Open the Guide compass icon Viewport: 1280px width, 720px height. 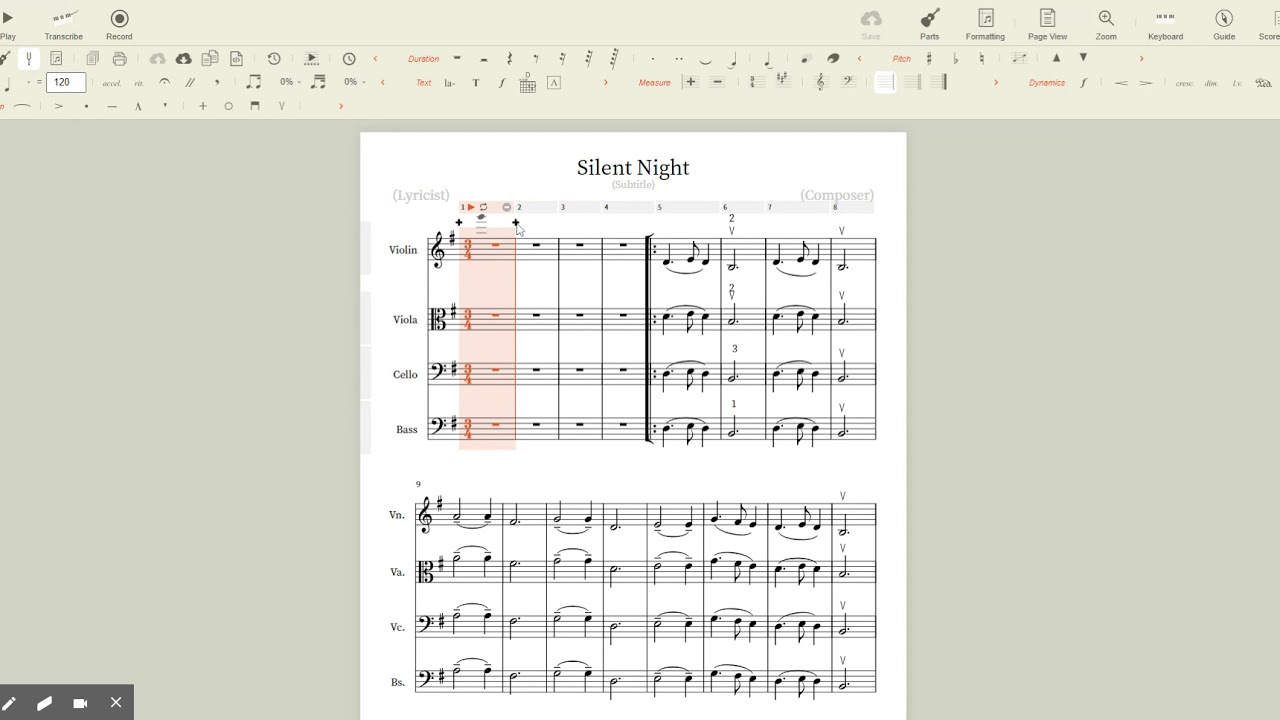pyautogui.click(x=1224, y=25)
